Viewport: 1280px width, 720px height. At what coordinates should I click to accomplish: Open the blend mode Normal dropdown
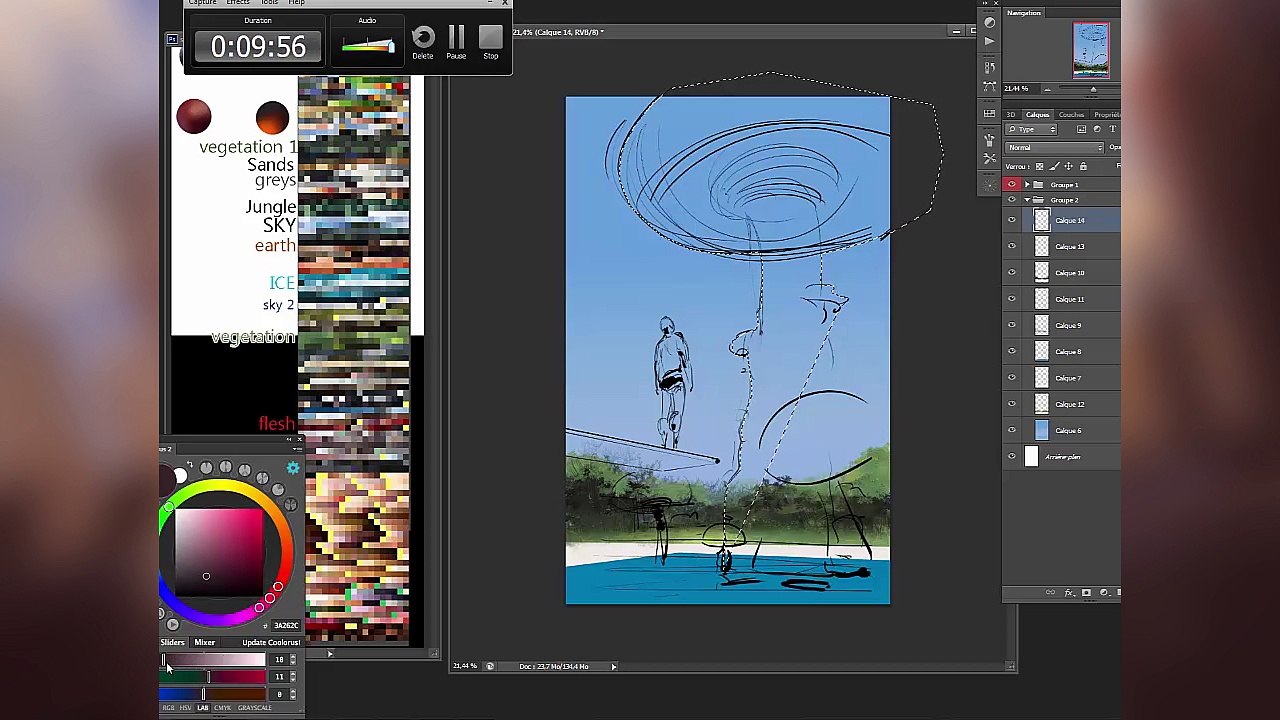1054,148
